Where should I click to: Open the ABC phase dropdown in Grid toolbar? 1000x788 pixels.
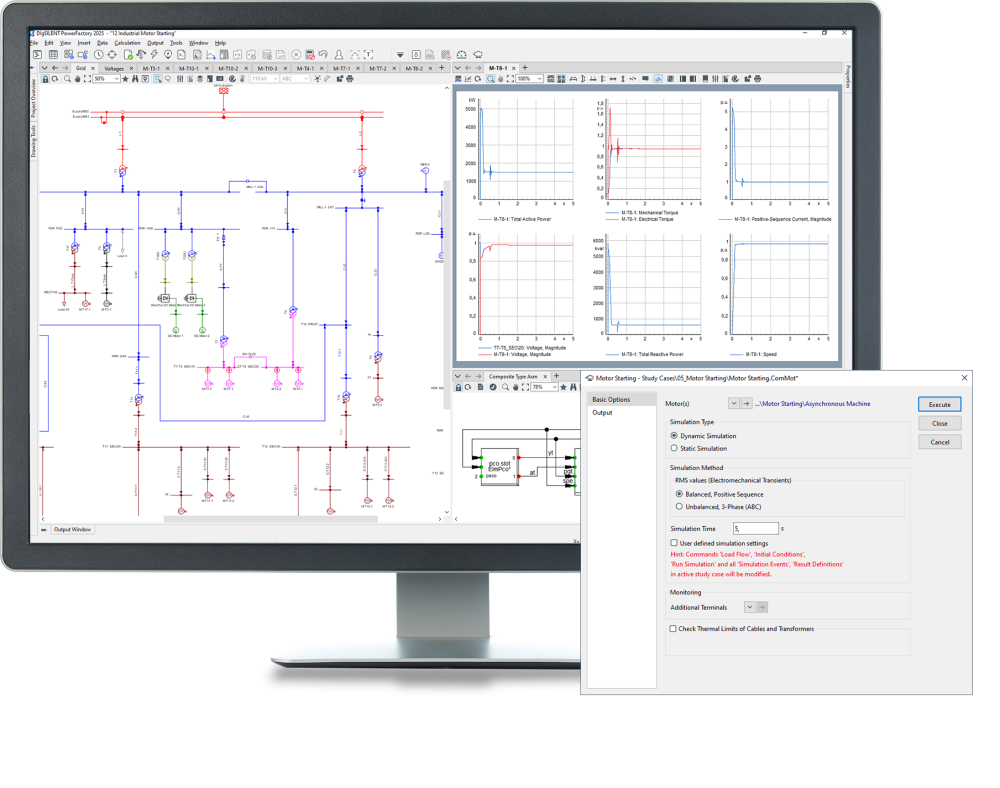[x=305, y=79]
